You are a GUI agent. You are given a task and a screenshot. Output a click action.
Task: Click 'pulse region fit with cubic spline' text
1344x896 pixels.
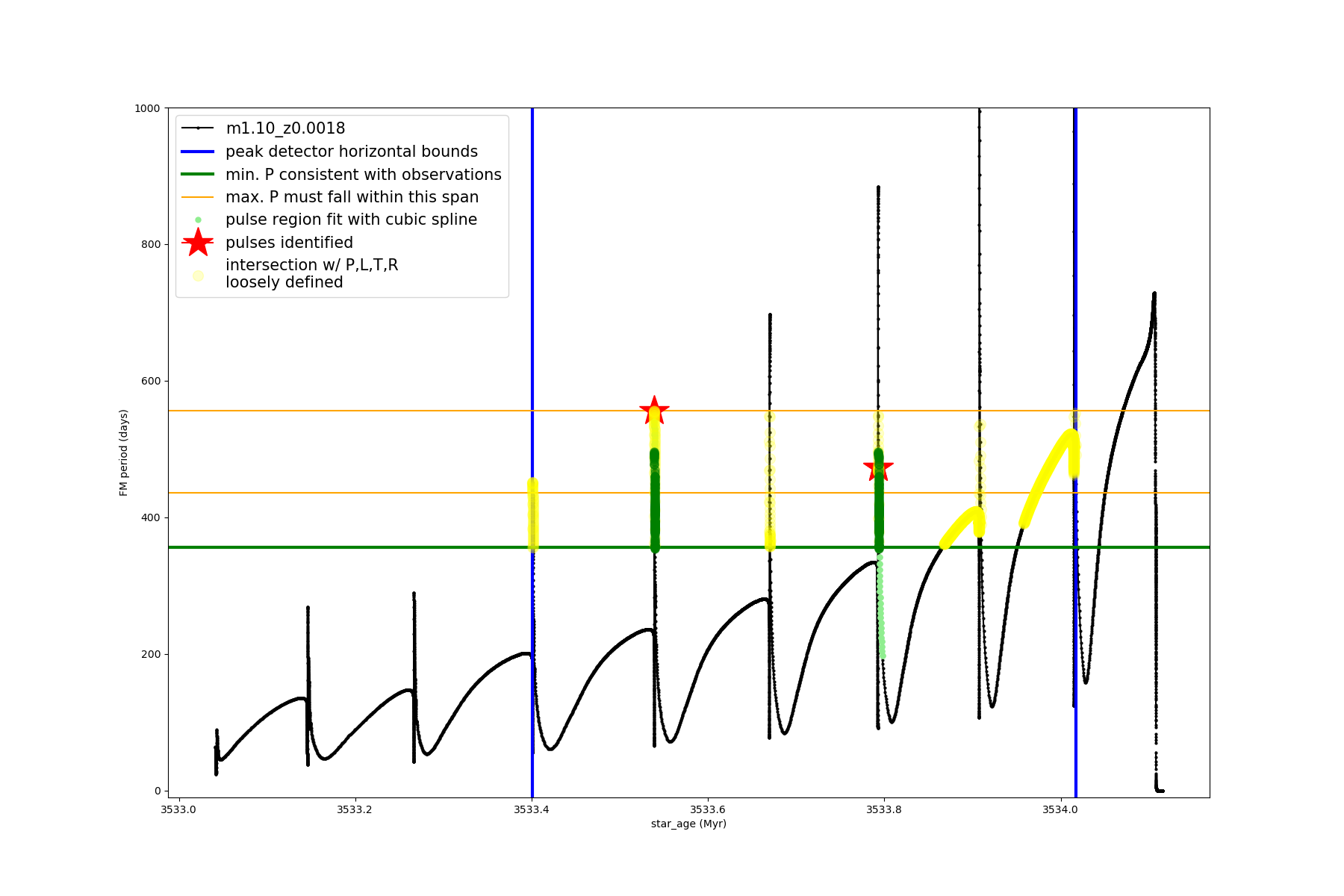[351, 220]
